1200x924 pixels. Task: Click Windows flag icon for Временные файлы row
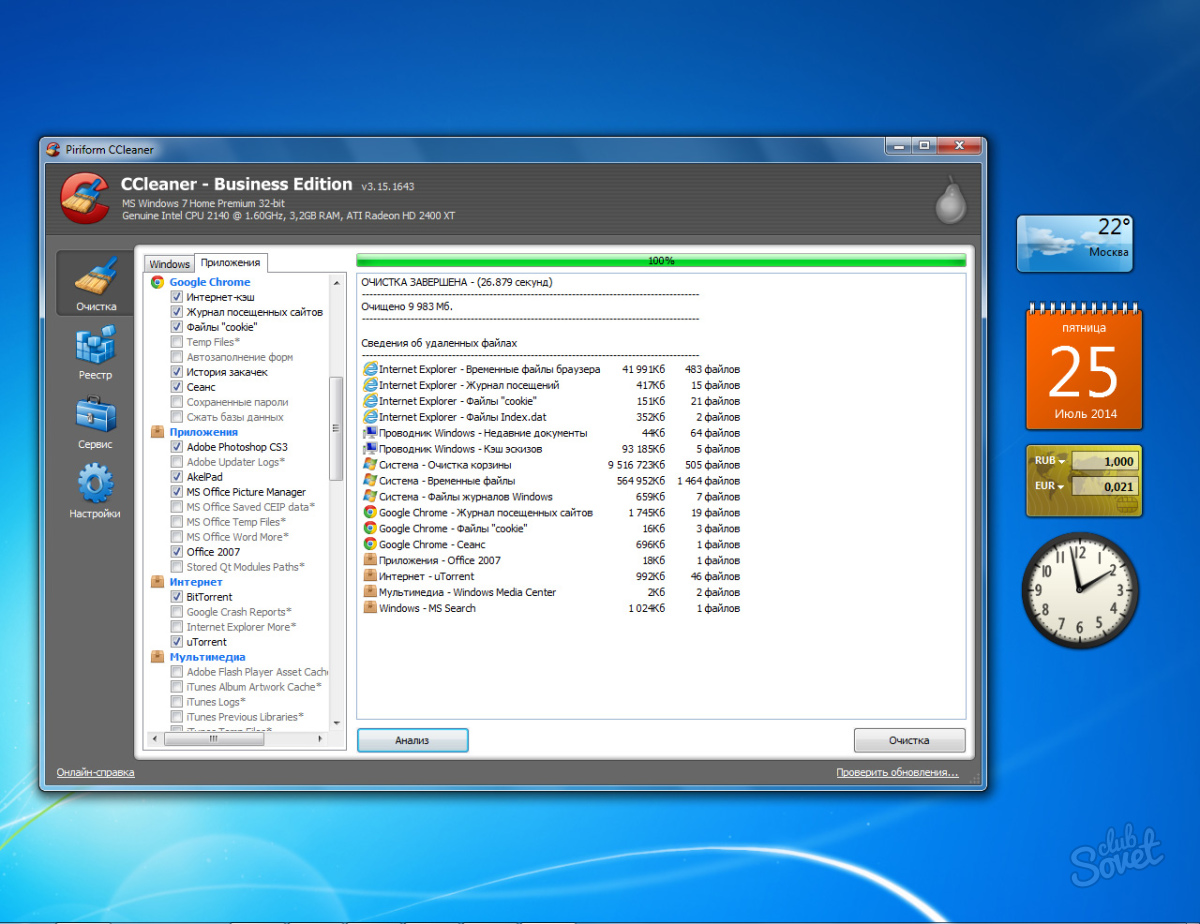[370, 481]
